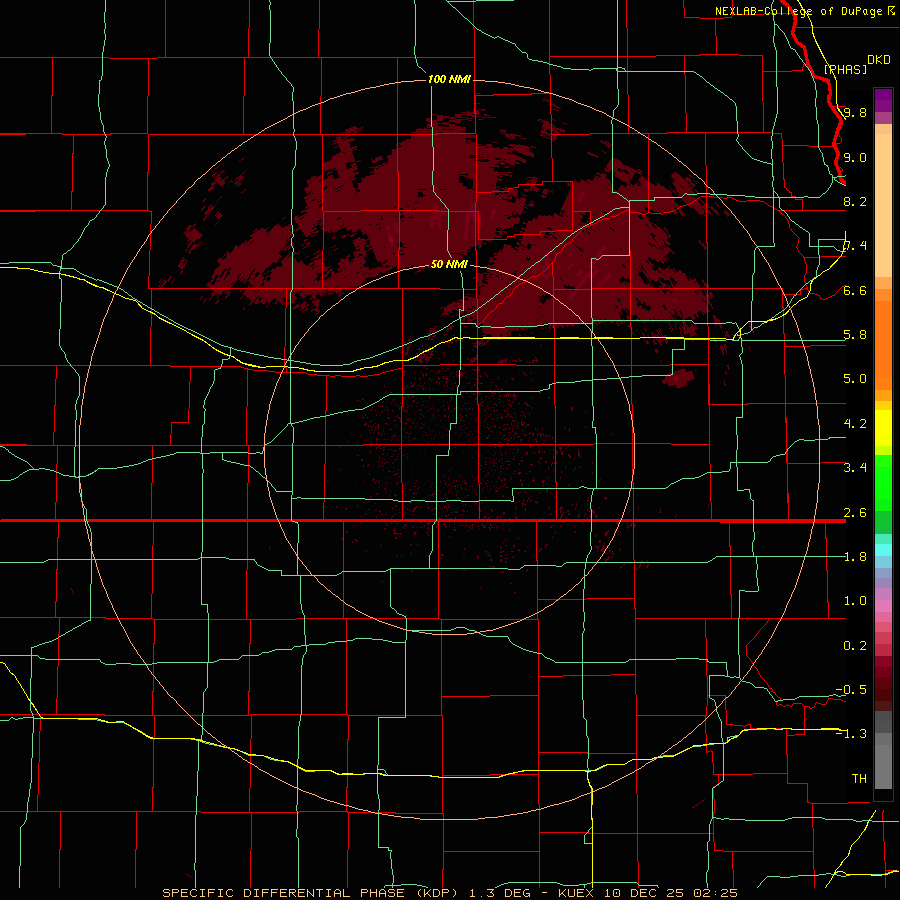The image size is (900, 900).
Task: Pick the bright yellow band on color scale
Action: [x=883, y=428]
